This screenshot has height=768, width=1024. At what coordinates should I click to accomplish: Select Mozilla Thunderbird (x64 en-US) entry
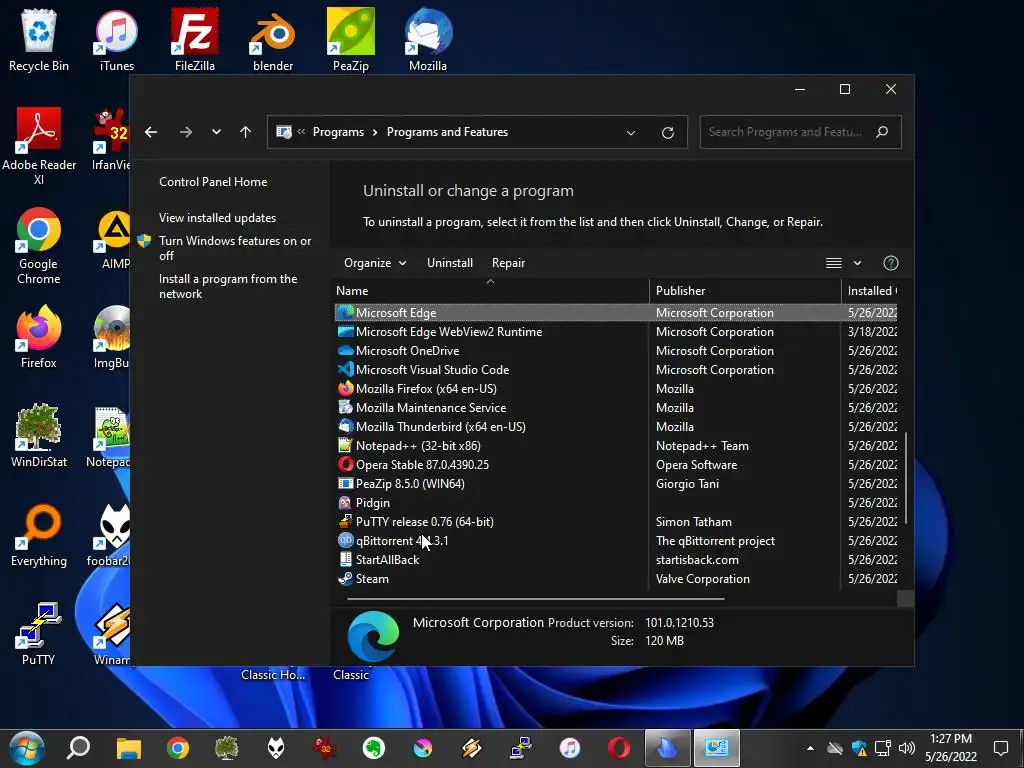click(x=616, y=426)
